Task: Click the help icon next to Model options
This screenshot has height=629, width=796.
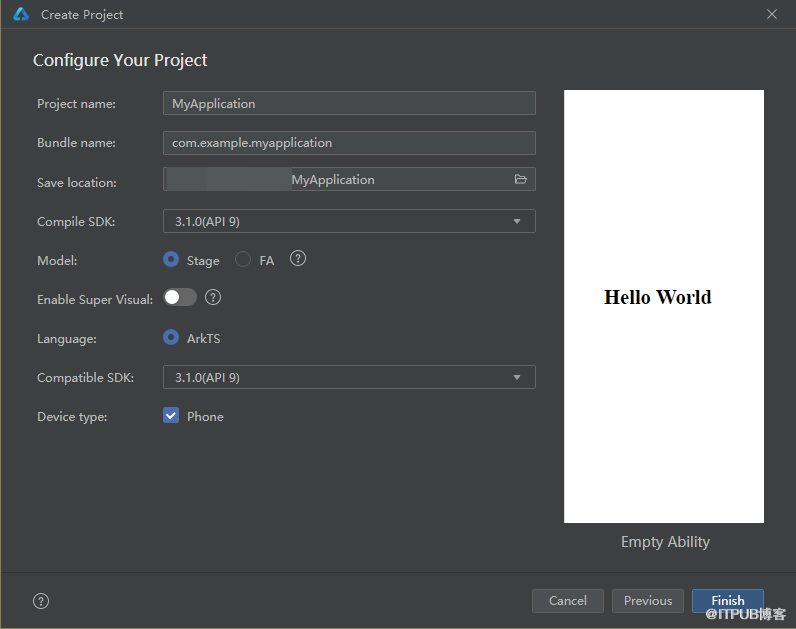Action: tap(298, 259)
